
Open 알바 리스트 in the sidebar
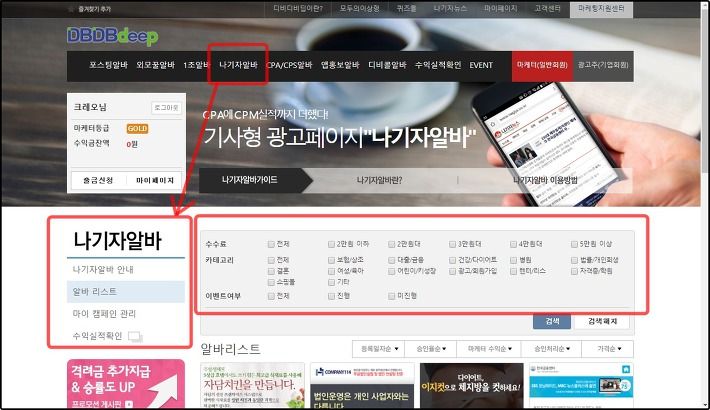[x=126, y=292]
